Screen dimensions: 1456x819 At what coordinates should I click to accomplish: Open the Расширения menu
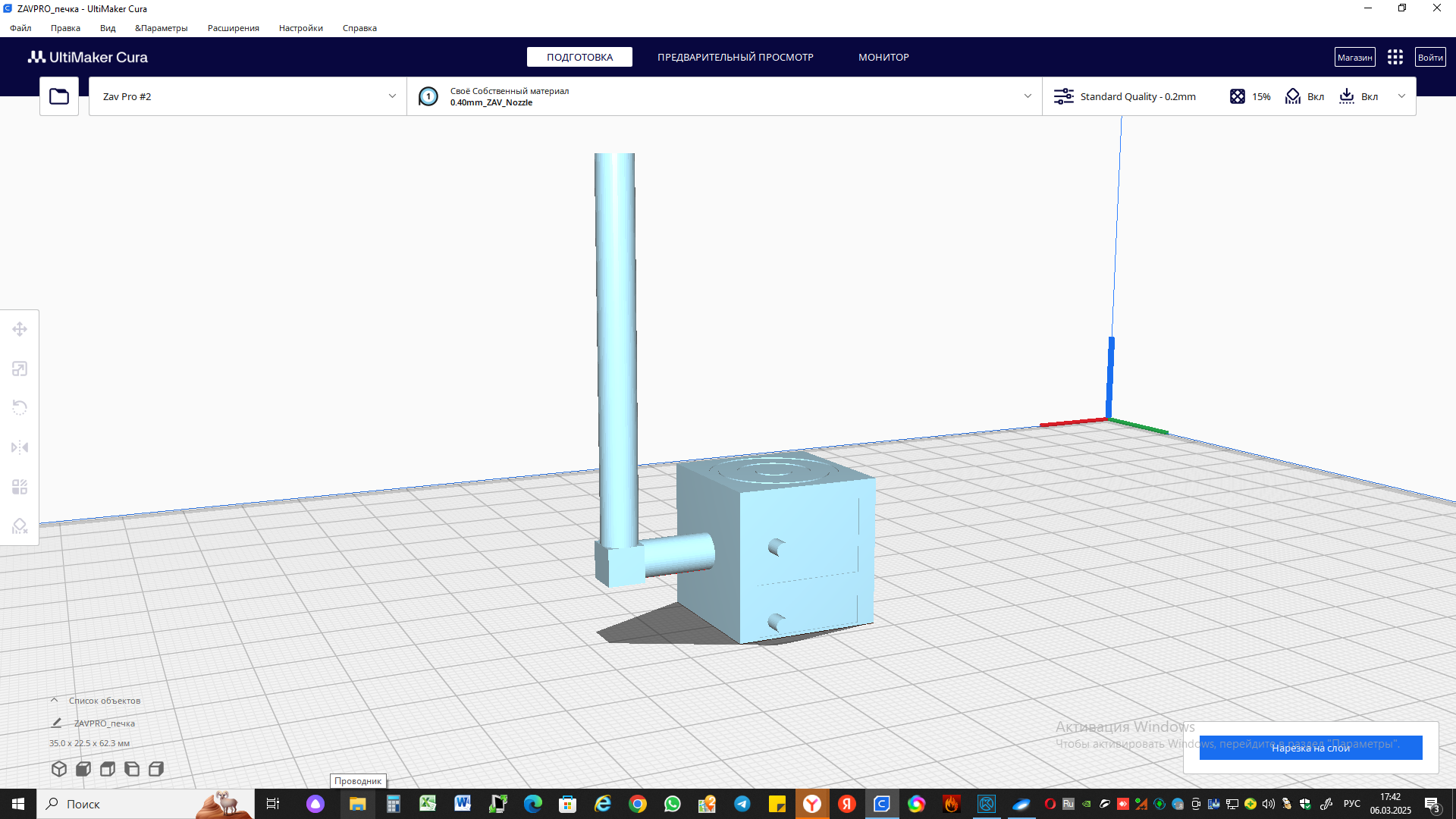tap(233, 28)
